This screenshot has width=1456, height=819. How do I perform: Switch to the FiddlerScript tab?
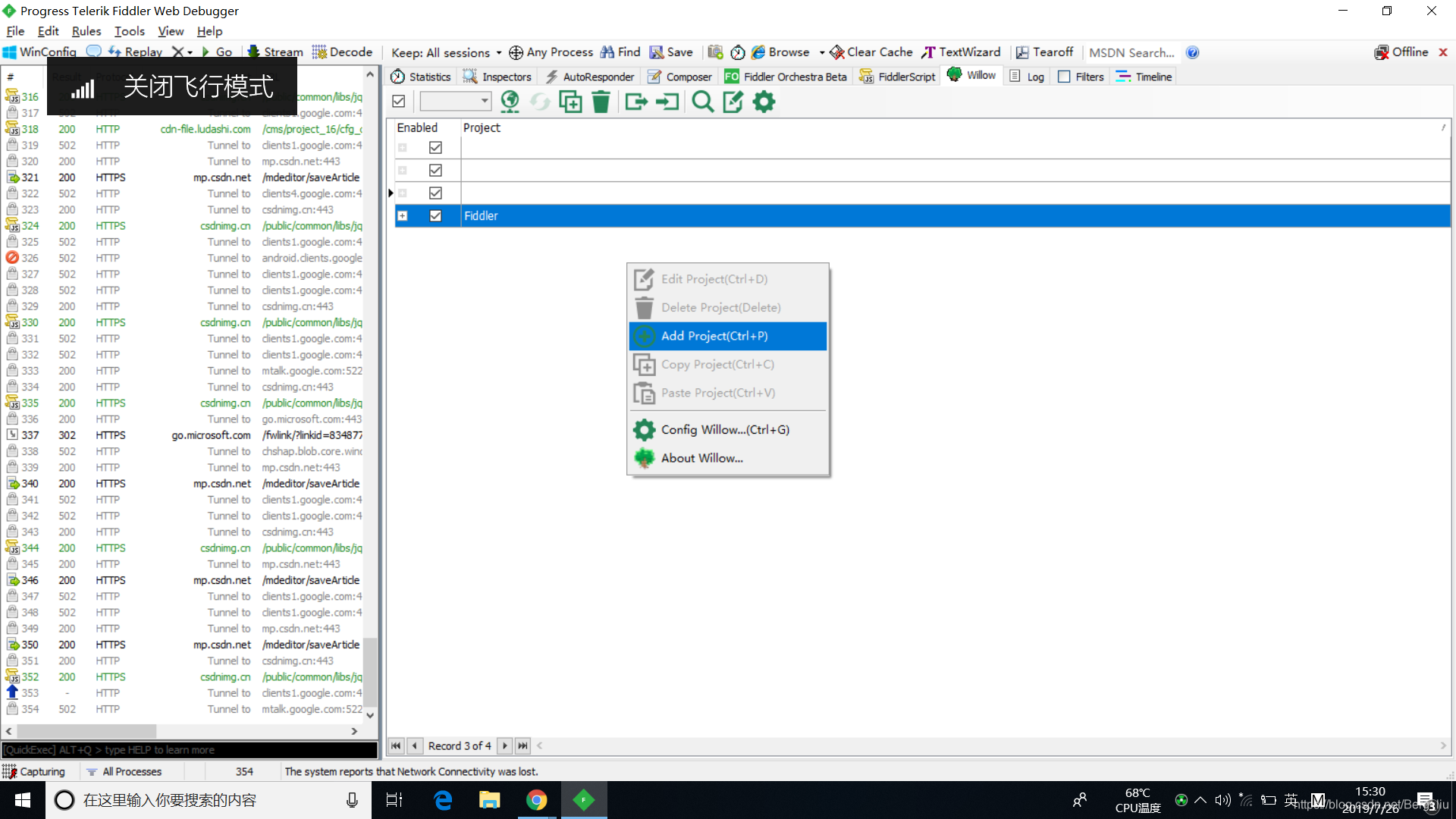tap(898, 77)
